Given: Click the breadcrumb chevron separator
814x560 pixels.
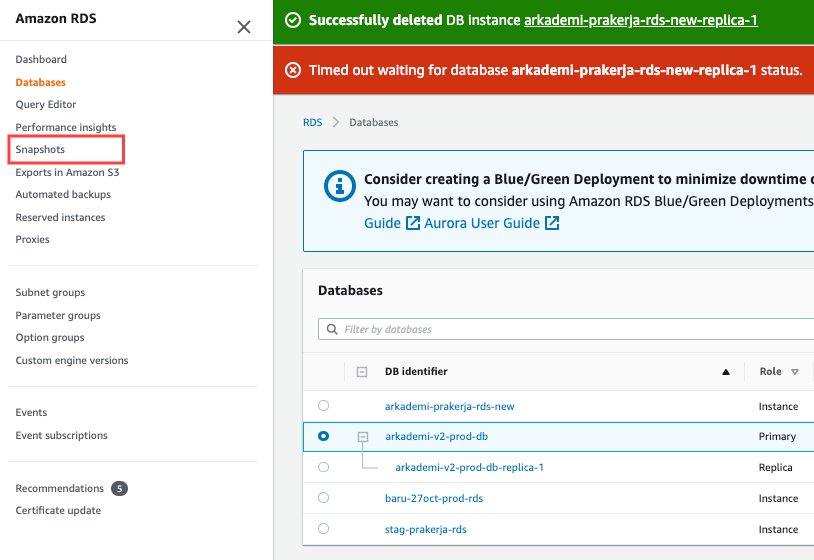Looking at the screenshot, I should click(x=336, y=122).
